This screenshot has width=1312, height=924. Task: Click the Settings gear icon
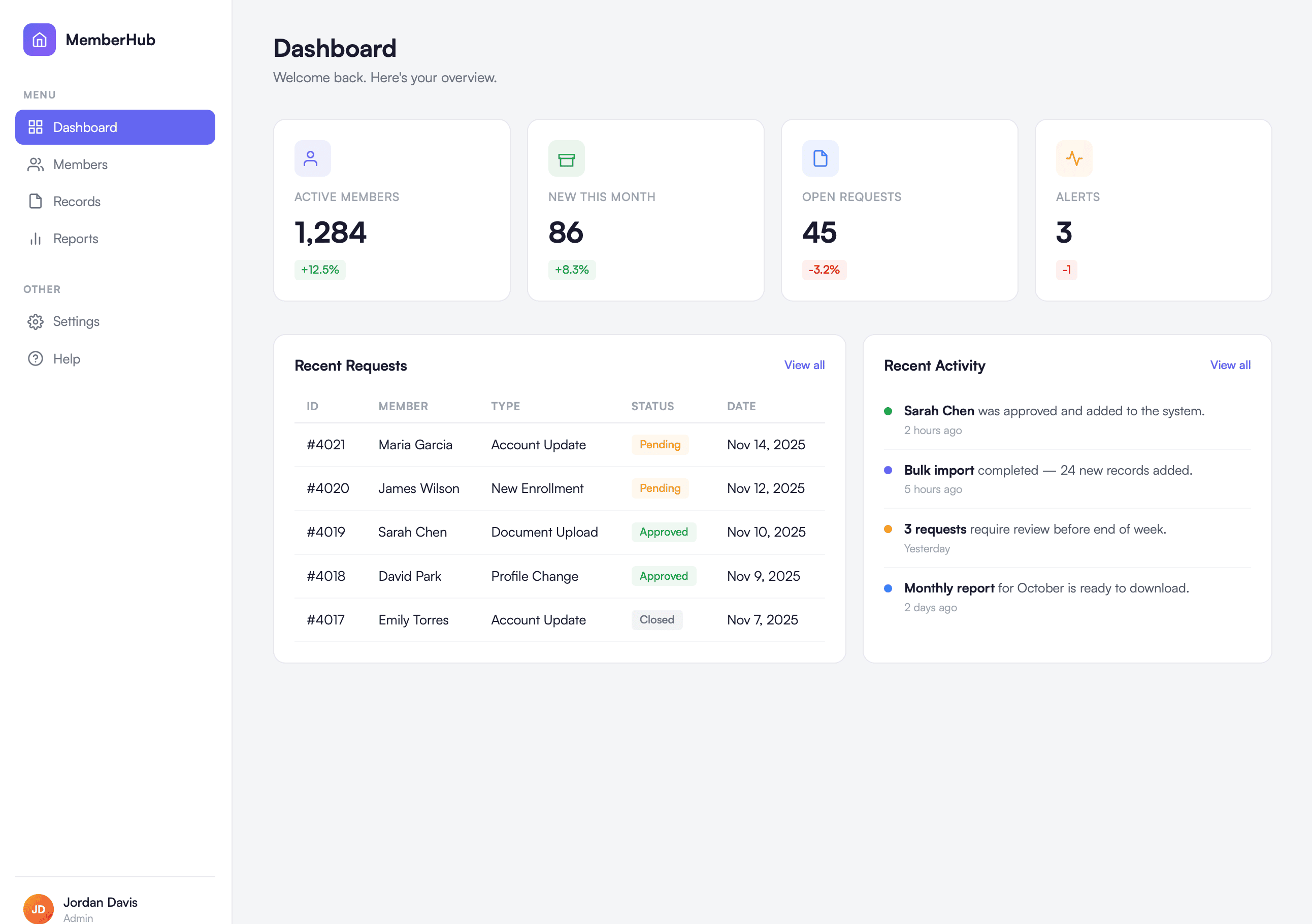(35, 321)
